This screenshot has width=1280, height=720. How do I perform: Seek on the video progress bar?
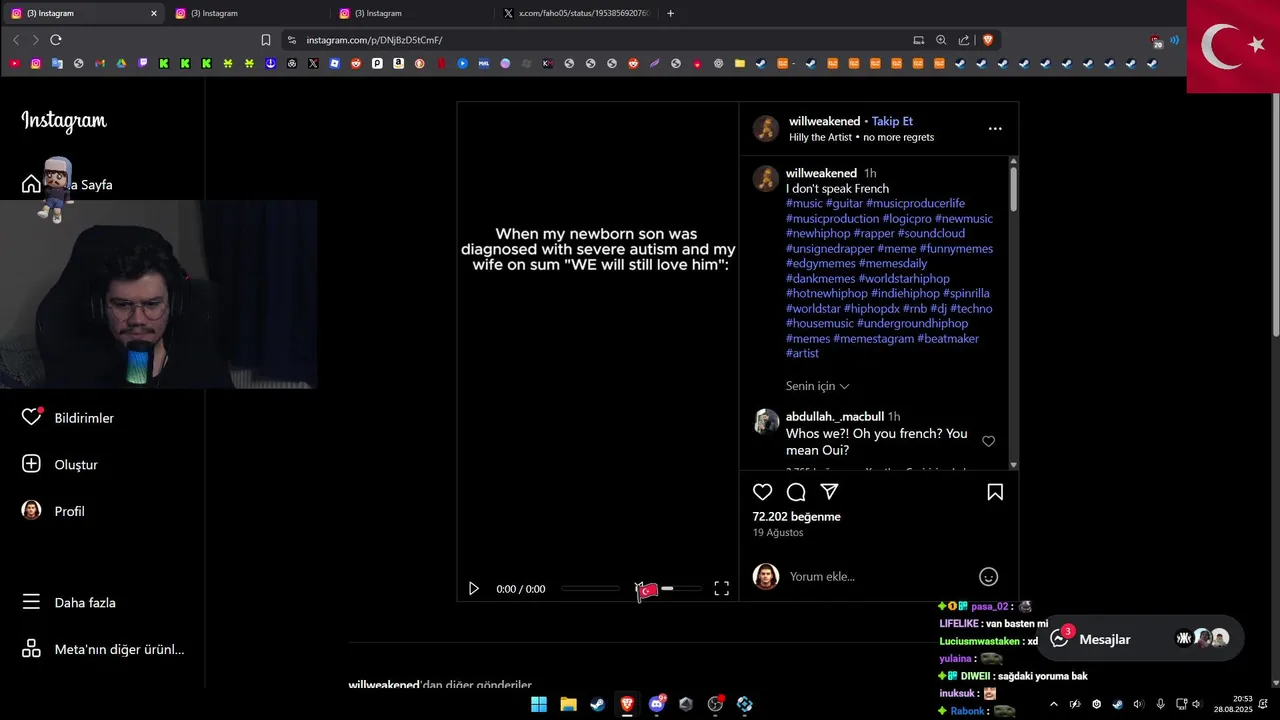pos(591,589)
